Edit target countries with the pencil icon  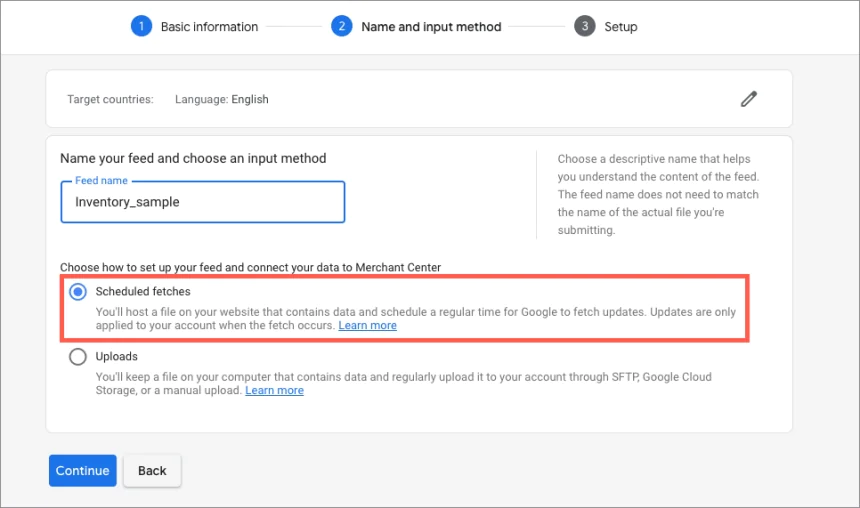(x=748, y=98)
